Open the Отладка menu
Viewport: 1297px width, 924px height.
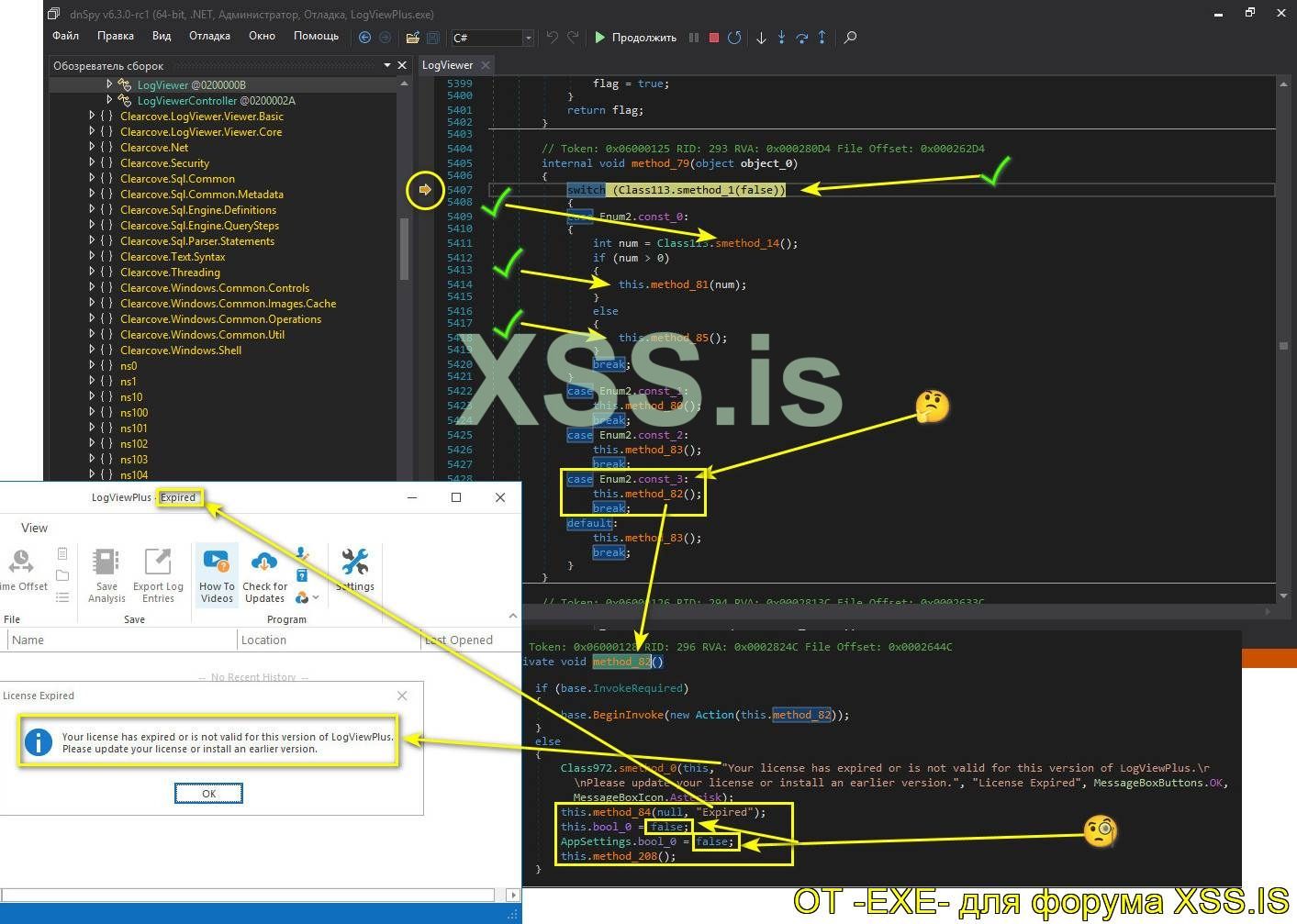tap(209, 36)
